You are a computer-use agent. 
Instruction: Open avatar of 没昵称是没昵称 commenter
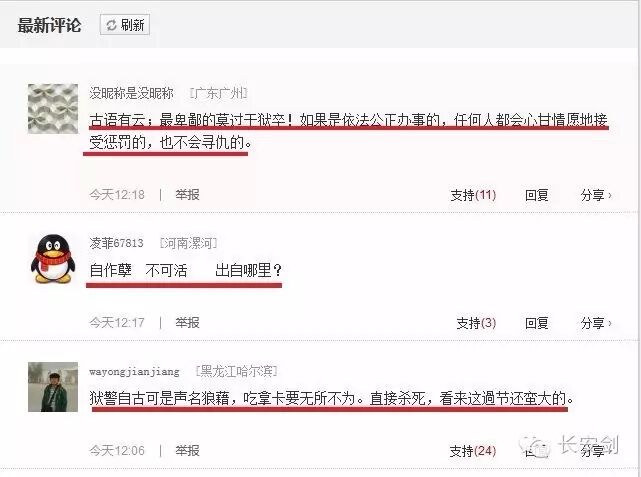click(x=53, y=109)
